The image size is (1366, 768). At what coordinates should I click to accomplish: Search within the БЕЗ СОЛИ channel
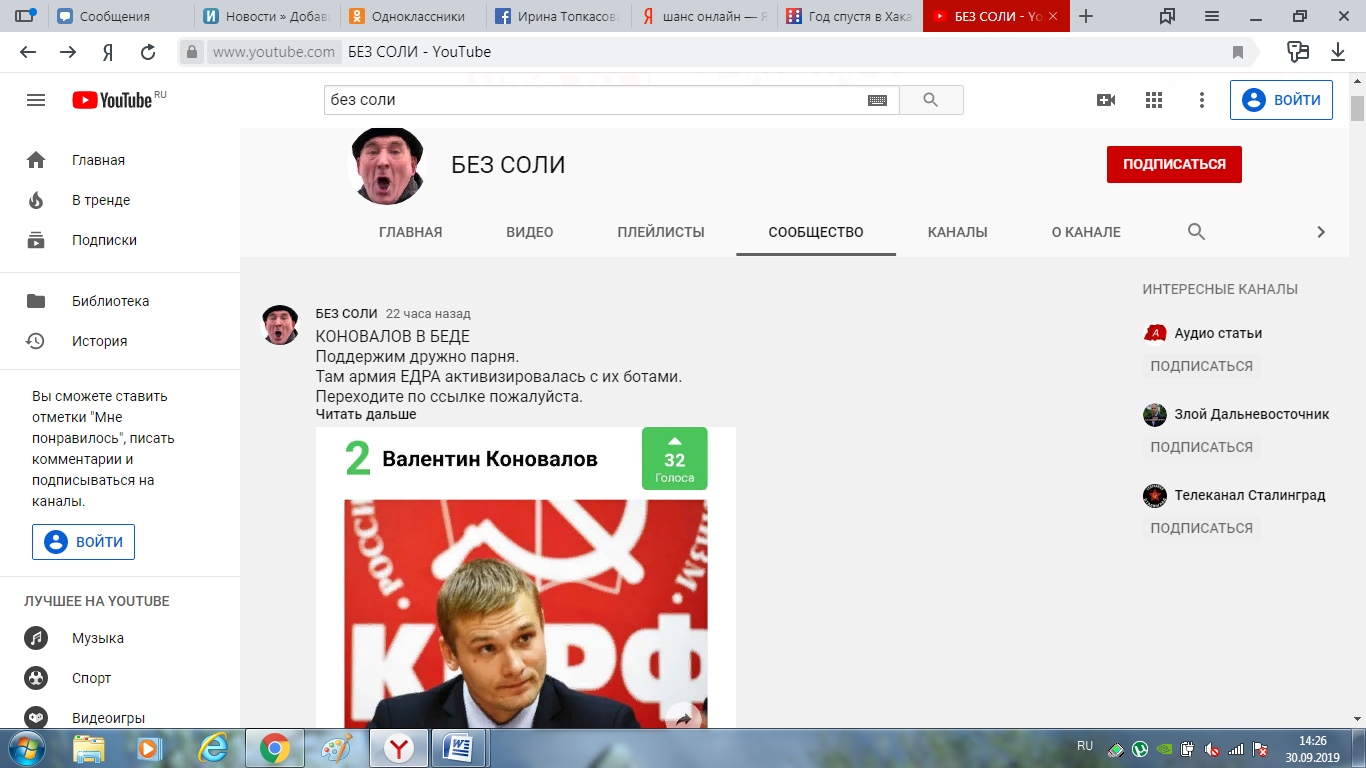1196,232
